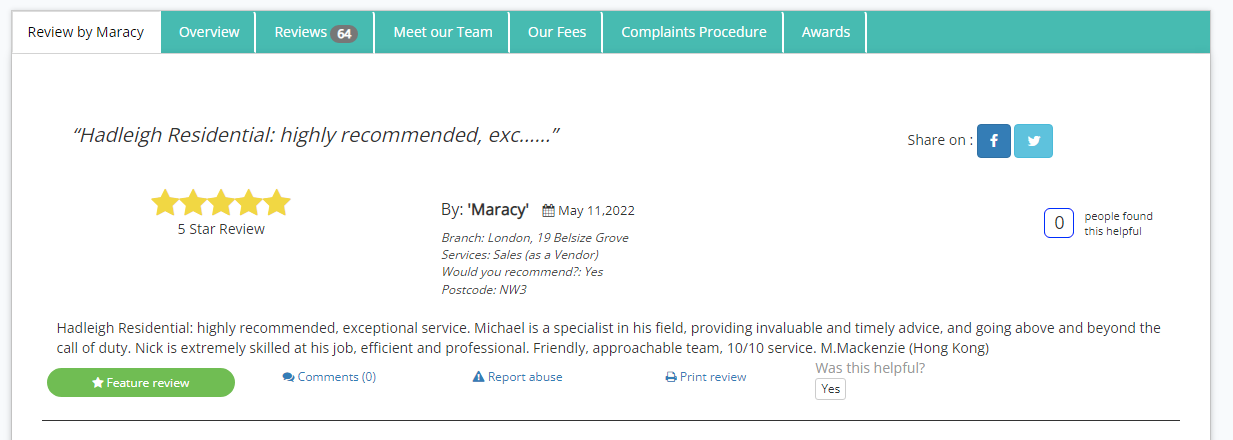Screen dimensions: 1233x440
Task: Select the Awards tab
Action: 825,32
